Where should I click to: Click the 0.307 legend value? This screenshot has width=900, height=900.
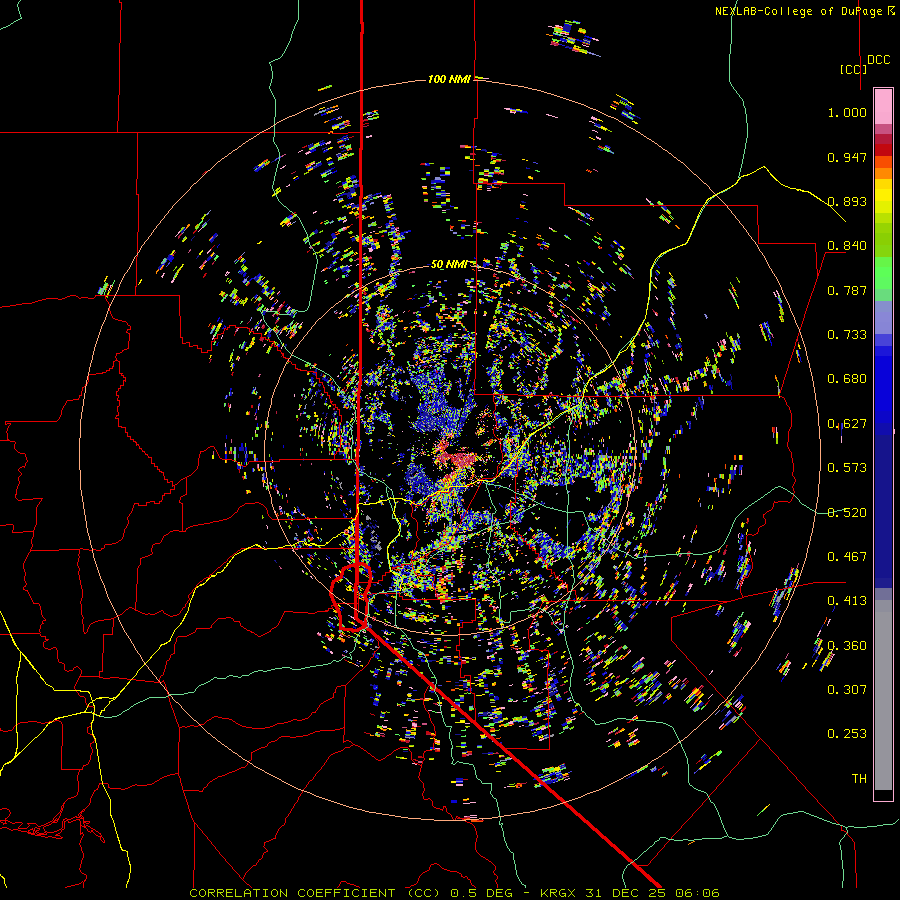(x=847, y=690)
